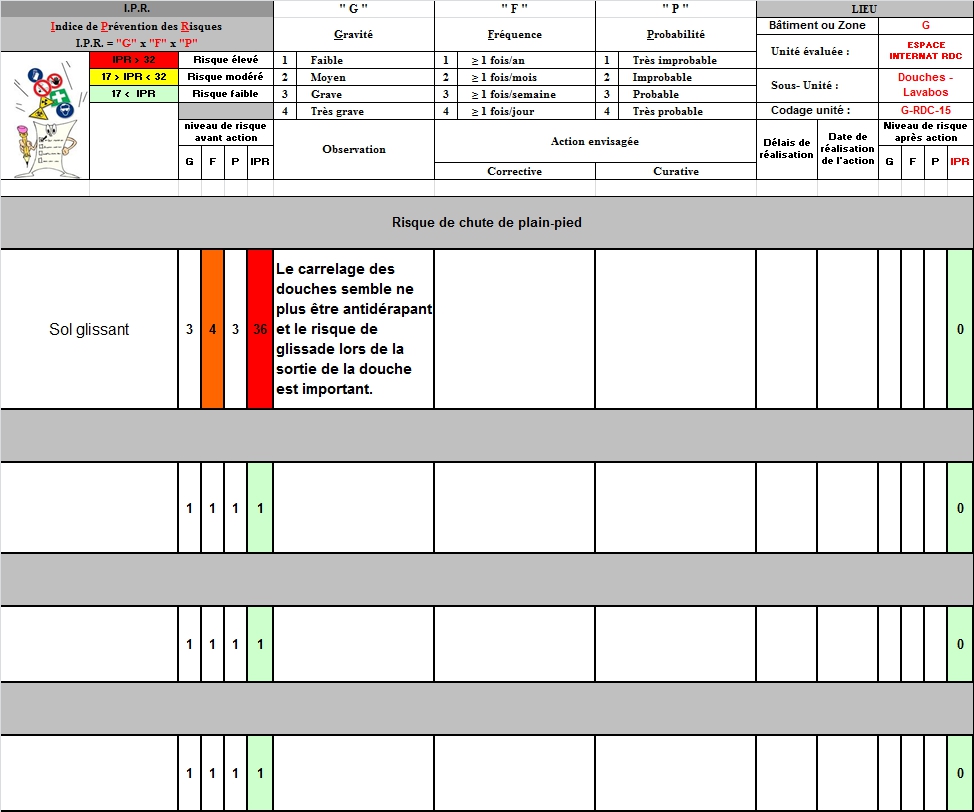This screenshot has width=974, height=812.
Task: Click the red IPR cell showing 36
Action: [260, 329]
